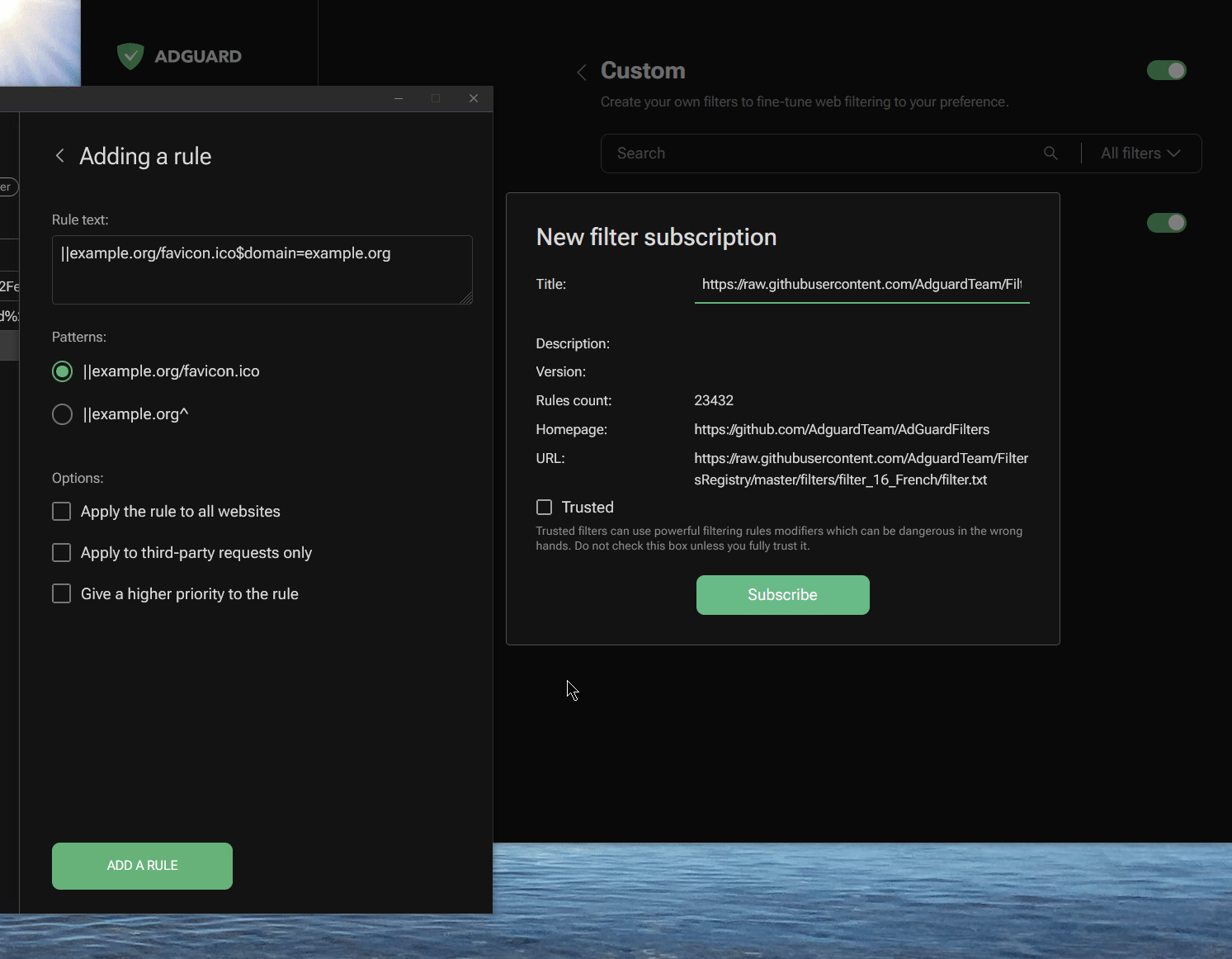Open the All filters dropdown
The height and width of the screenshot is (959, 1232).
[x=1141, y=153]
